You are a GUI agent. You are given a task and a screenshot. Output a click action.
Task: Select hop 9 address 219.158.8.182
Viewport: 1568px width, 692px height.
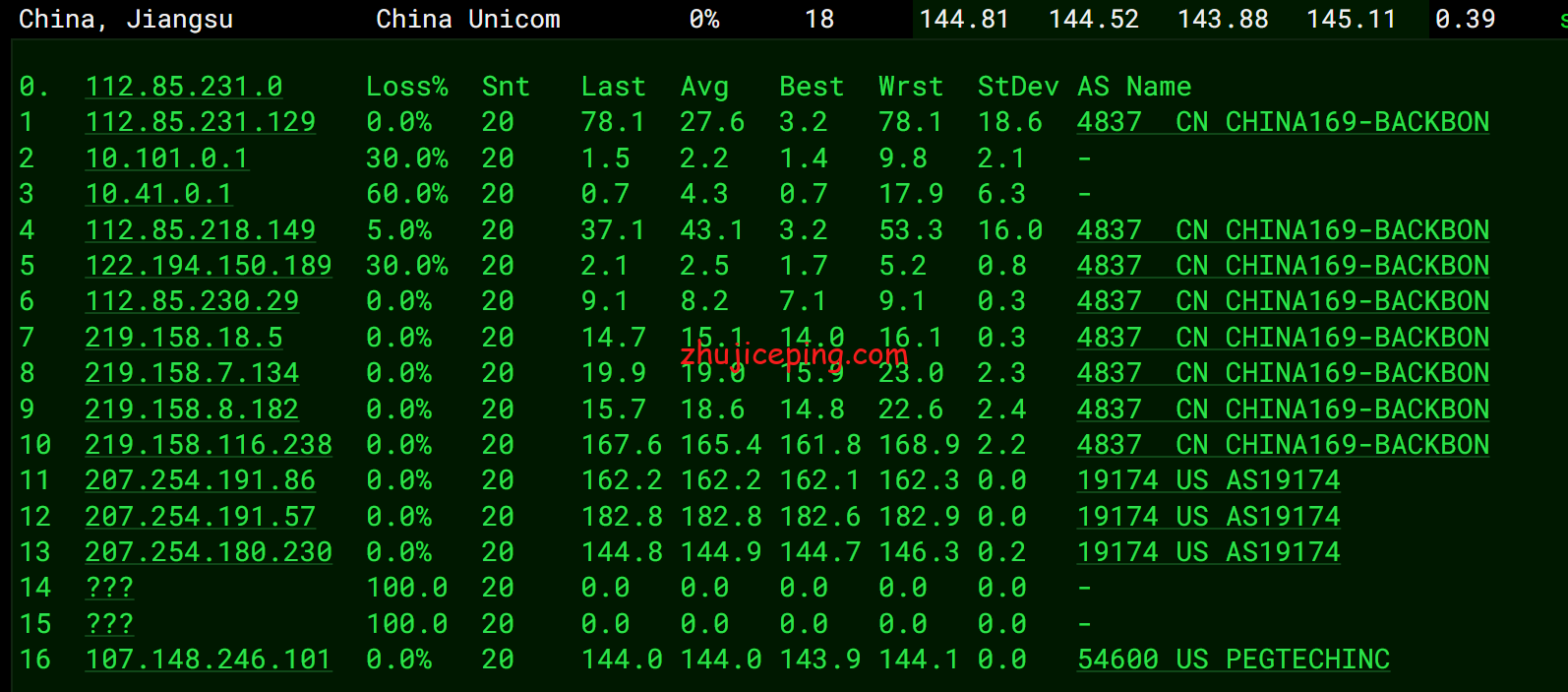(x=192, y=409)
